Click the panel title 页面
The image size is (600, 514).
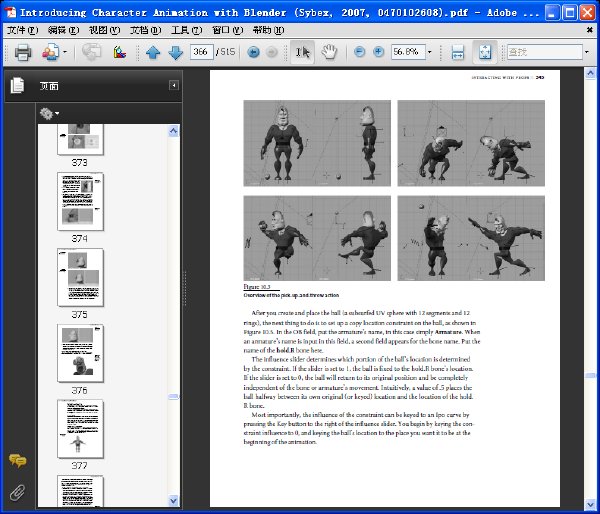tap(49, 86)
